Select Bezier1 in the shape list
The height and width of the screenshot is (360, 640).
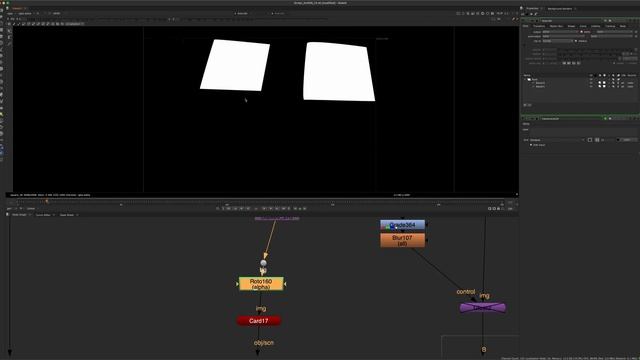pyautogui.click(x=540, y=87)
